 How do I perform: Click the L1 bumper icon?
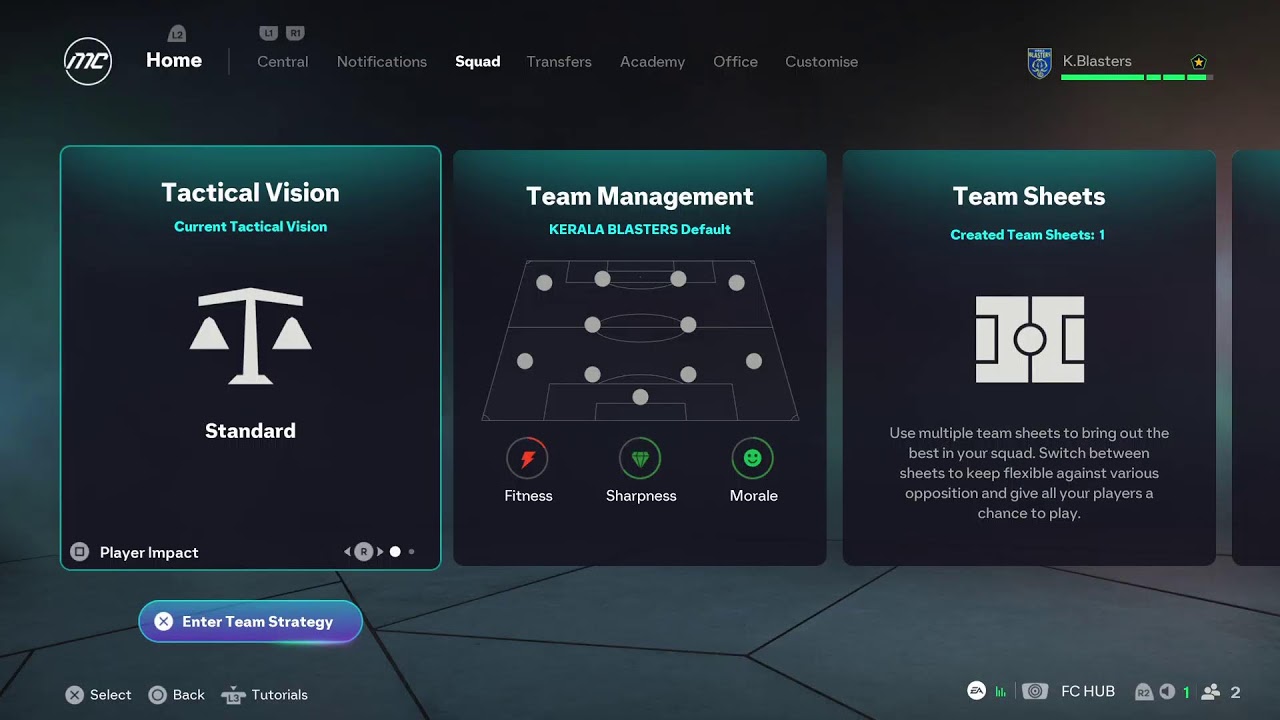coord(268,33)
